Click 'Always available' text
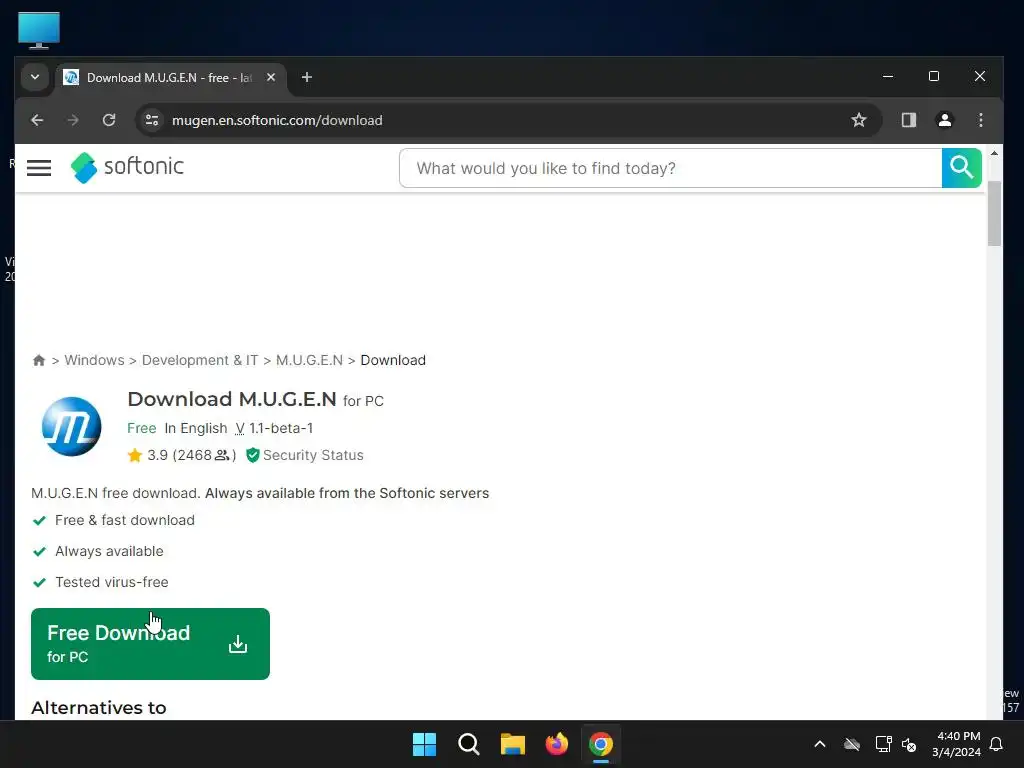Viewport: 1024px width, 768px height. point(109,551)
